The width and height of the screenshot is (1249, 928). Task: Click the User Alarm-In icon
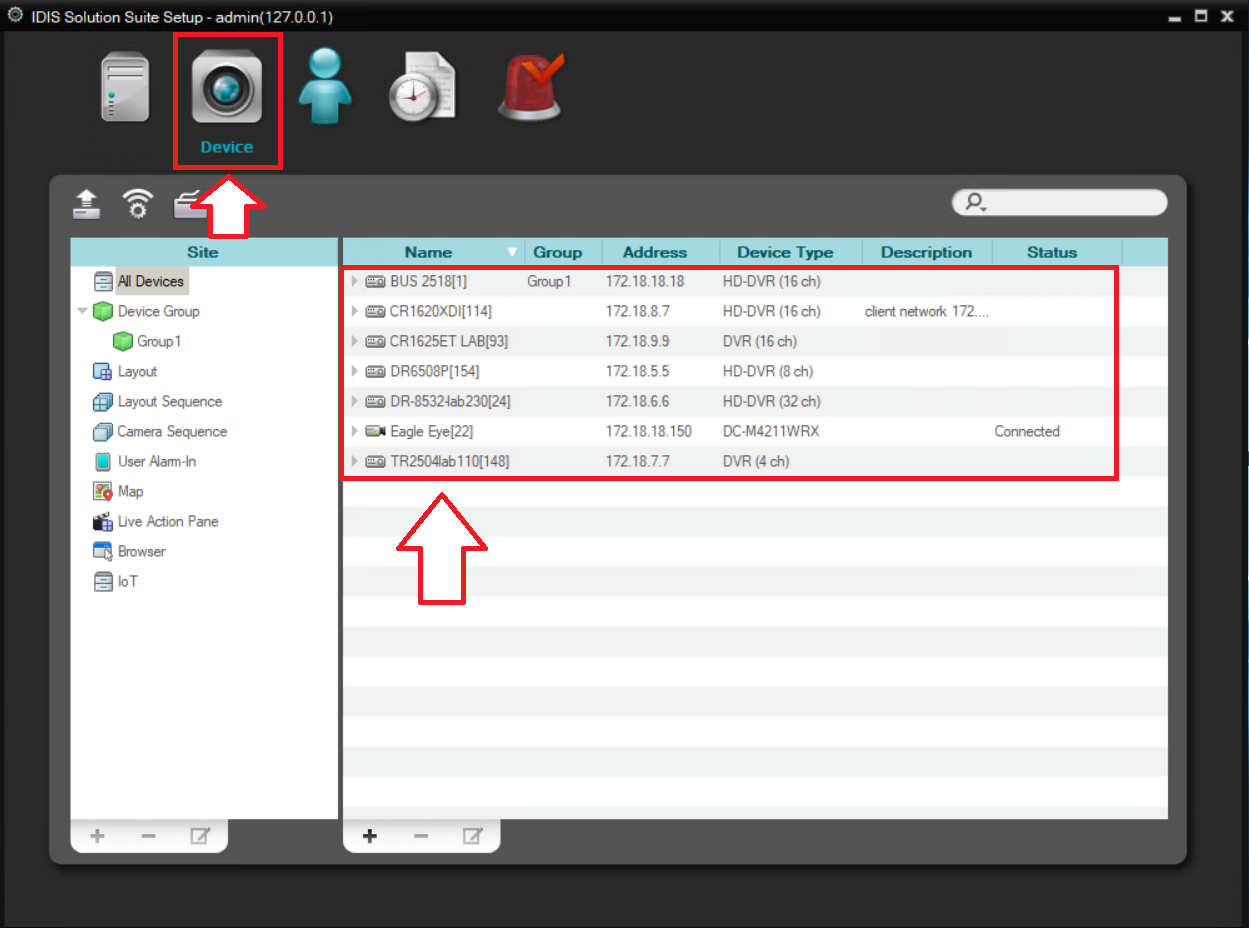pos(103,461)
